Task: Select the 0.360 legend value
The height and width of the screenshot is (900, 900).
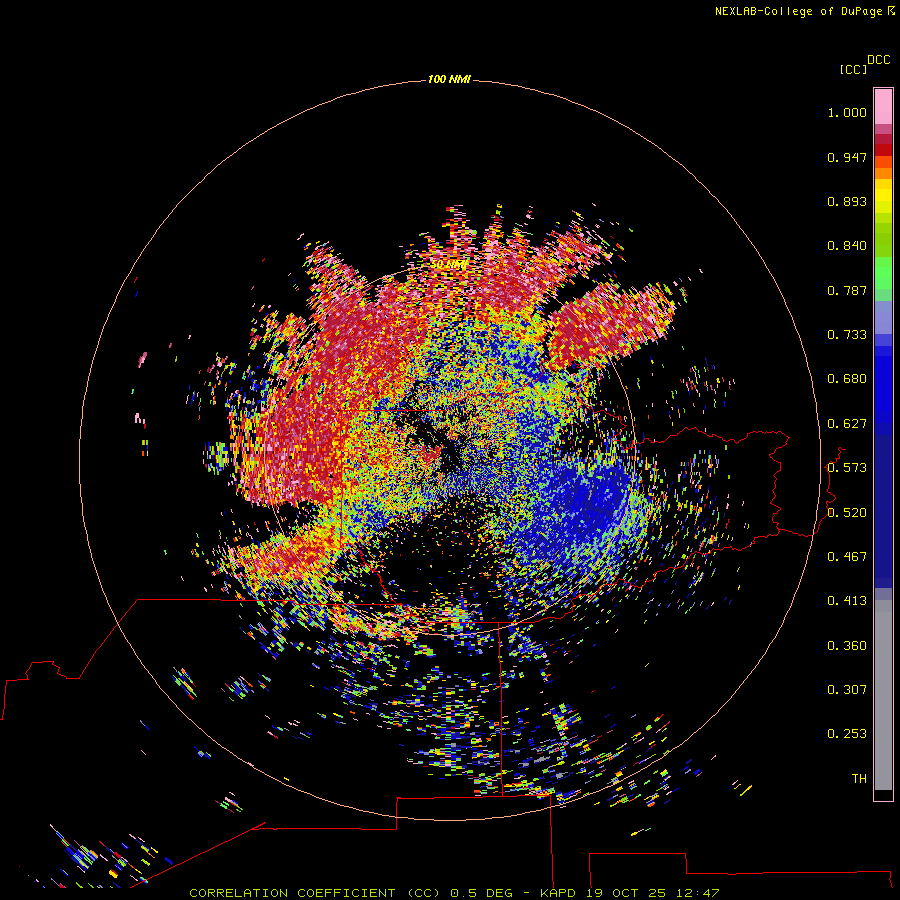Action: (x=847, y=646)
